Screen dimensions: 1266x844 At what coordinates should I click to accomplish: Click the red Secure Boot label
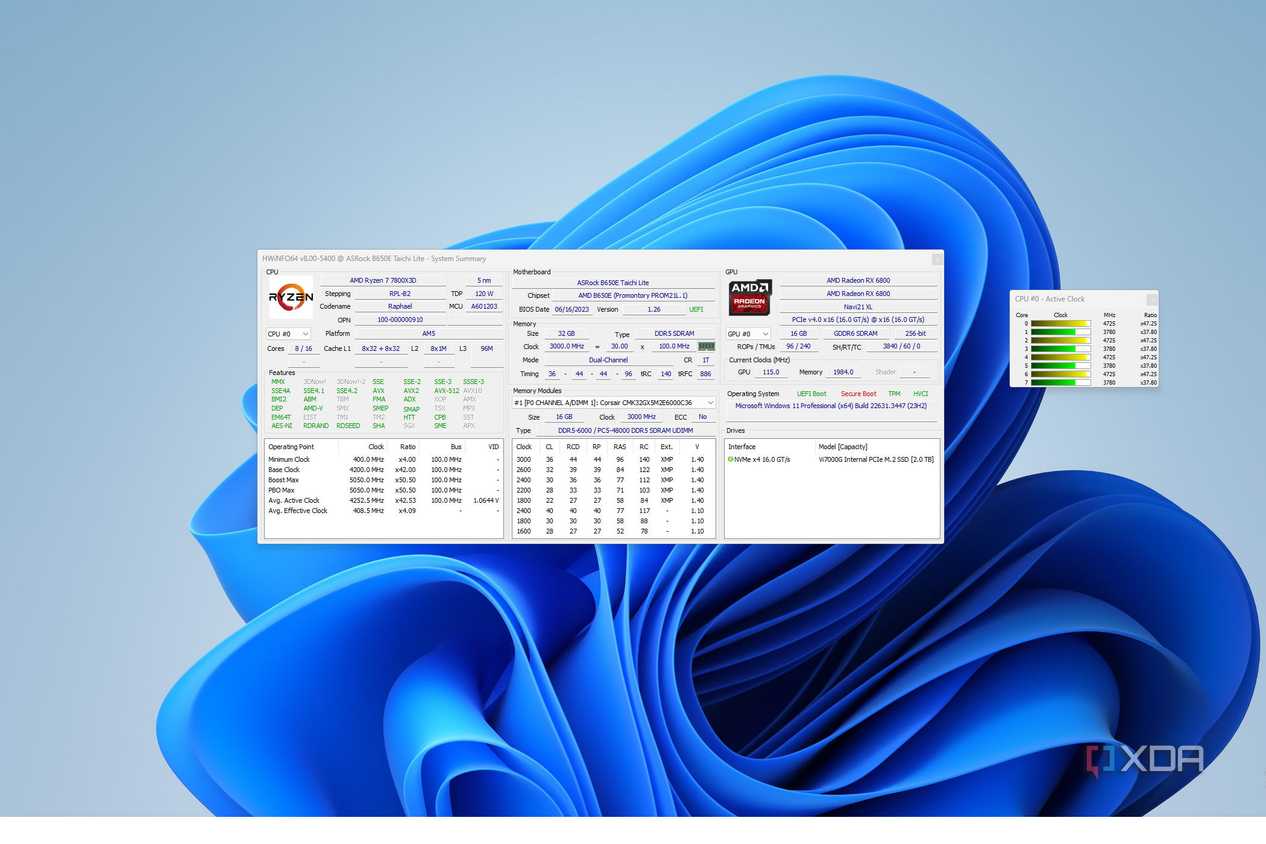[x=858, y=394]
